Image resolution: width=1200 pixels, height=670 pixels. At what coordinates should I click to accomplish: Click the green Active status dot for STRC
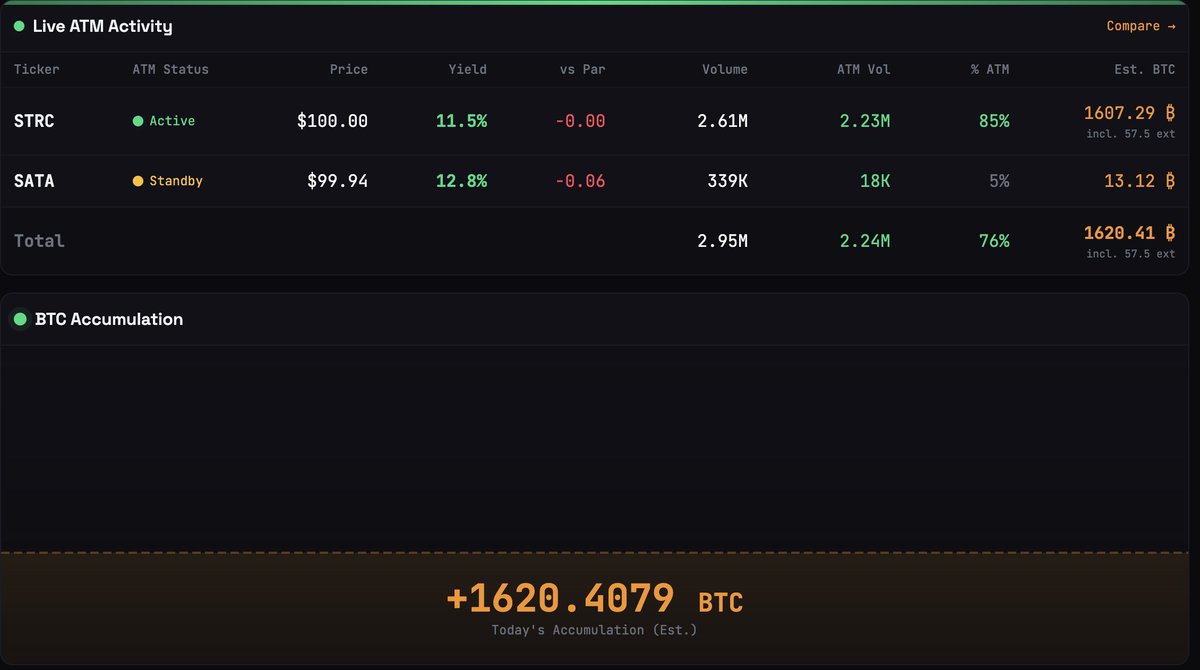[138, 121]
